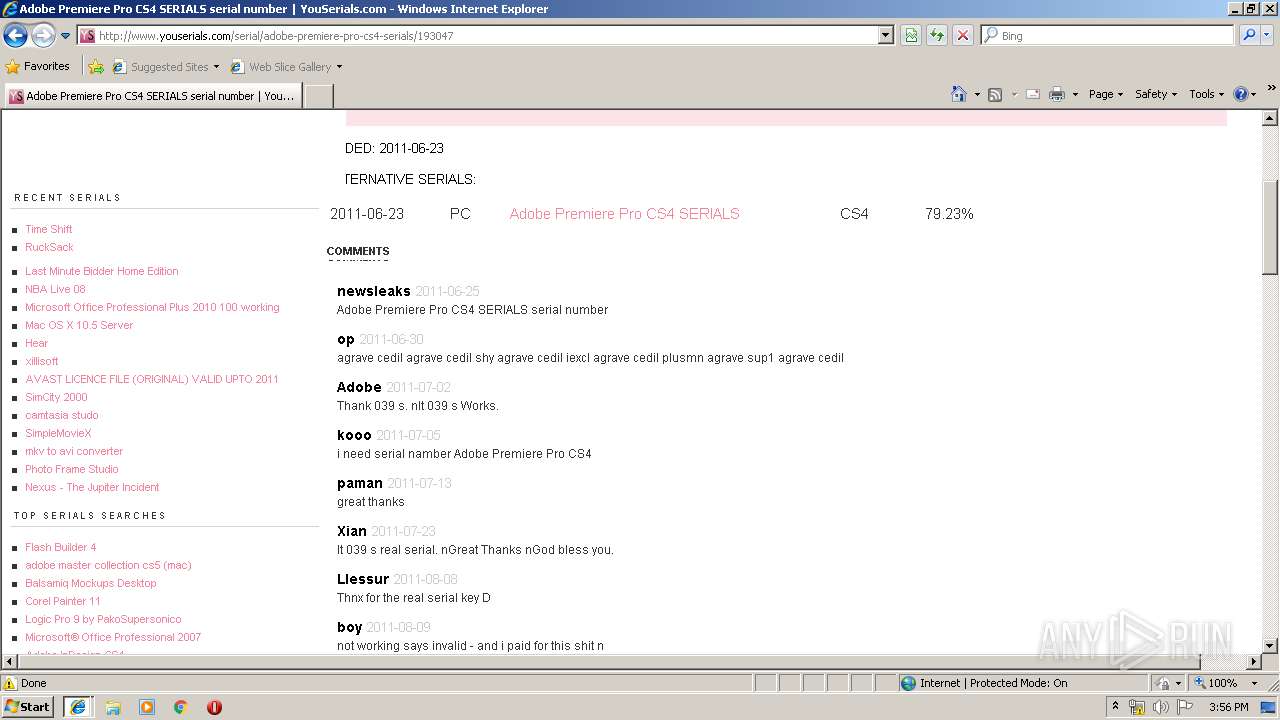Screen dimensions: 1280x720
Task: Select the Adobe Premiere Pro CS4 tab
Action: click(152, 96)
